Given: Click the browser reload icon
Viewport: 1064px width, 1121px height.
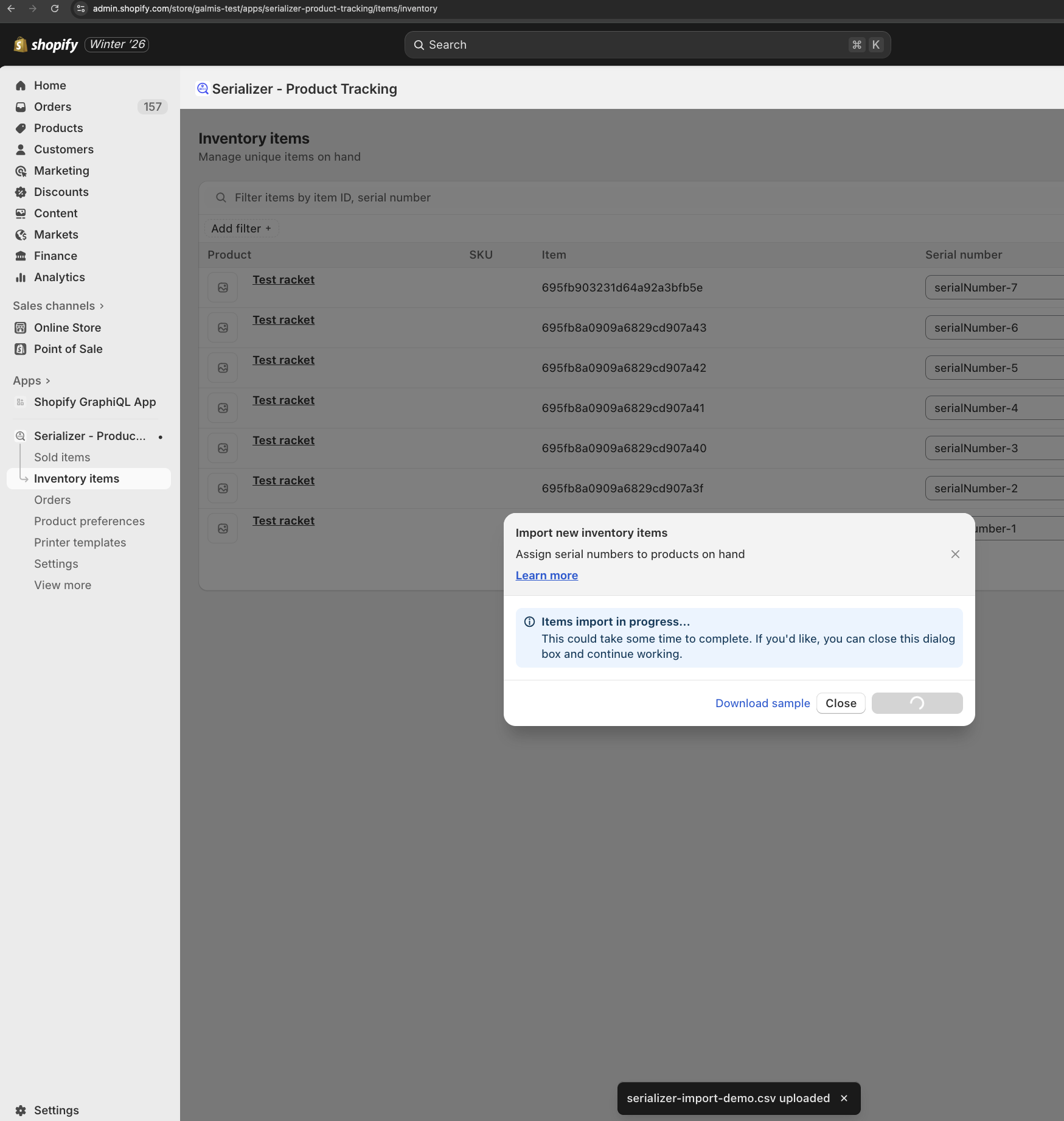Looking at the screenshot, I should [x=55, y=9].
